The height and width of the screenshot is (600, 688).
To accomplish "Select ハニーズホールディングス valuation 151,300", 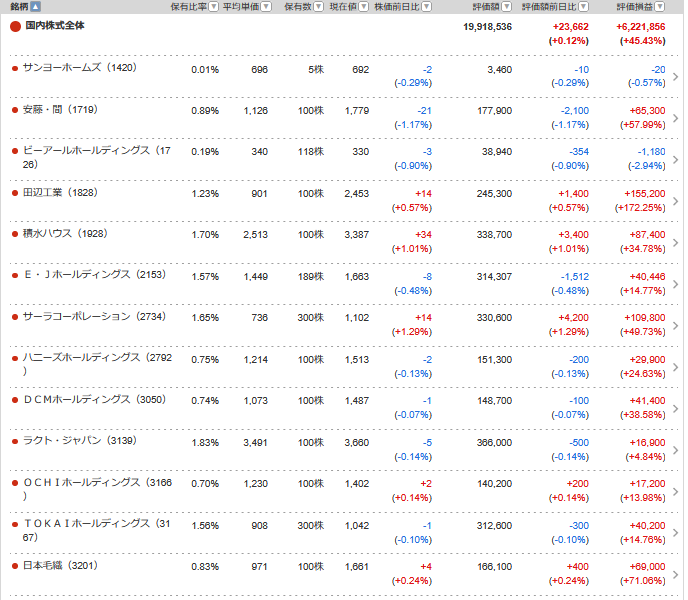I will [494, 359].
